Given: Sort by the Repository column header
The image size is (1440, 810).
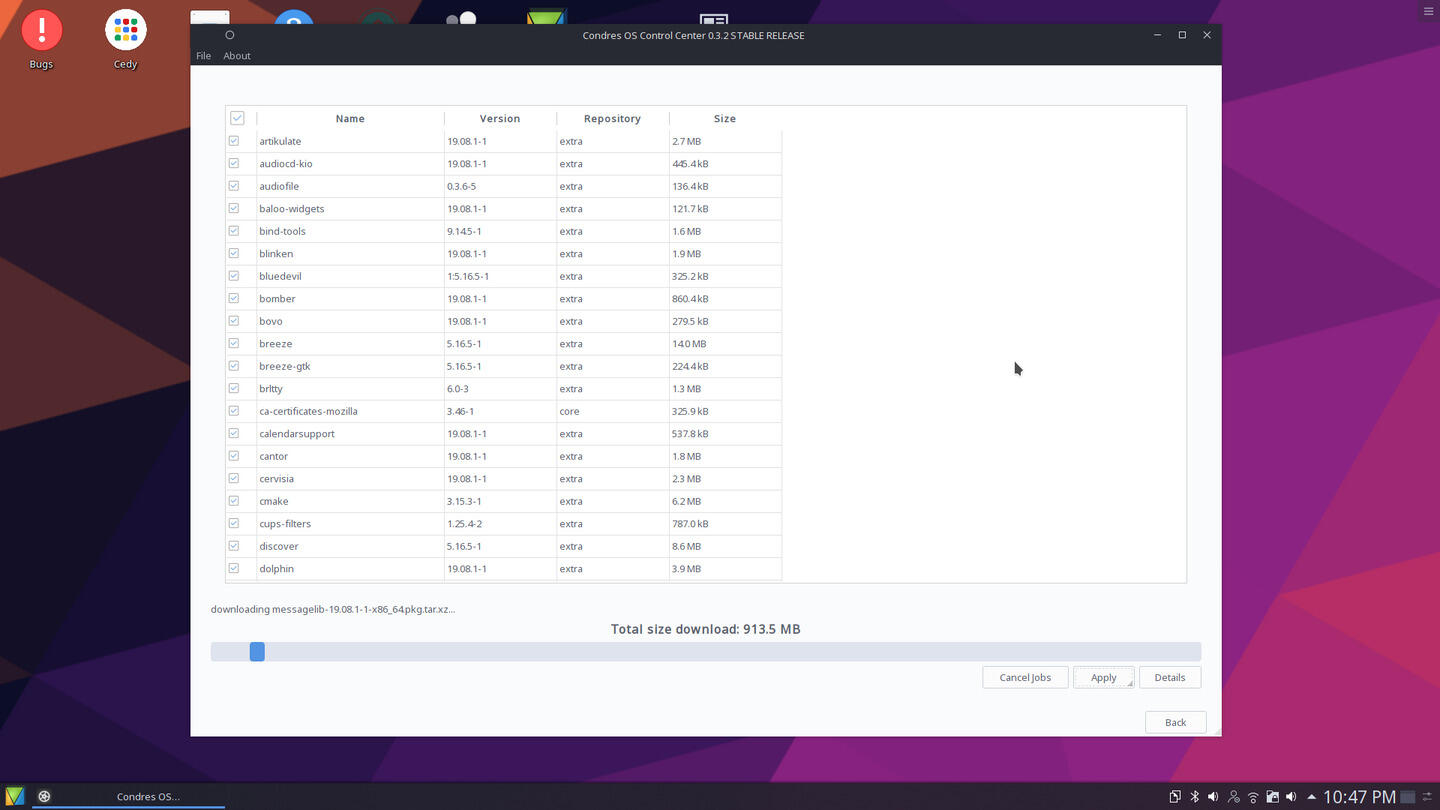Looking at the screenshot, I should (612, 118).
